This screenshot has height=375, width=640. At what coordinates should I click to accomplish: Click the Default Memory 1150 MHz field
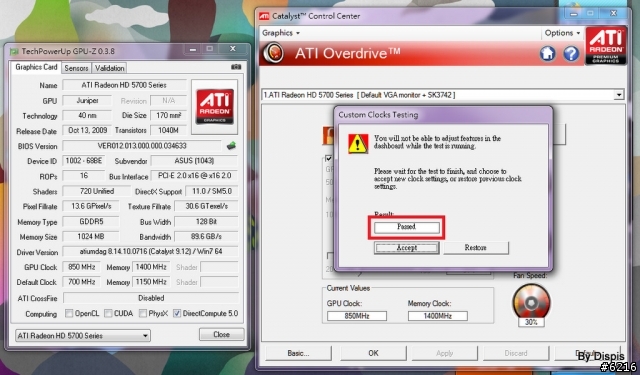click(x=151, y=282)
